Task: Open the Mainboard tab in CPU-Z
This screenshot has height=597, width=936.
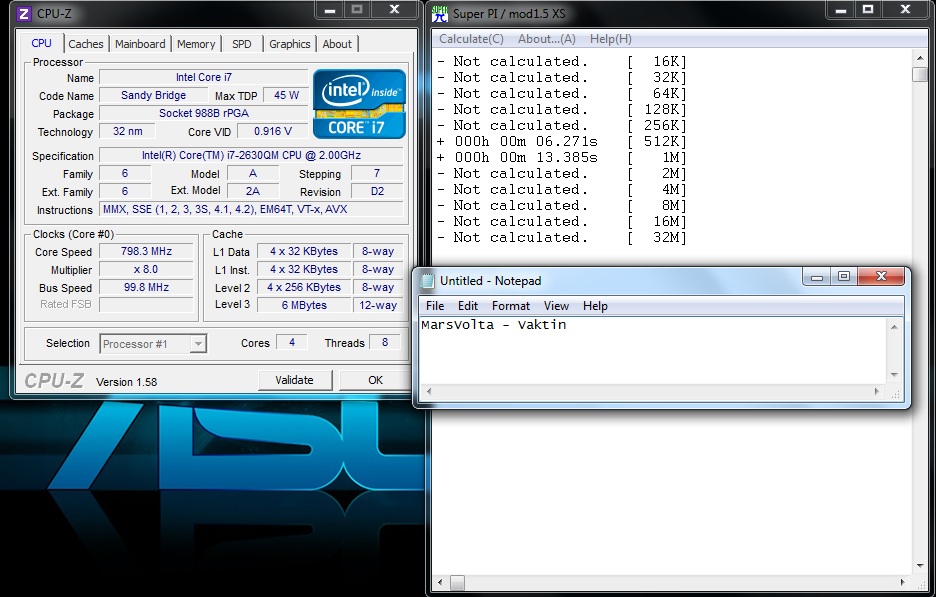Action: (x=140, y=43)
